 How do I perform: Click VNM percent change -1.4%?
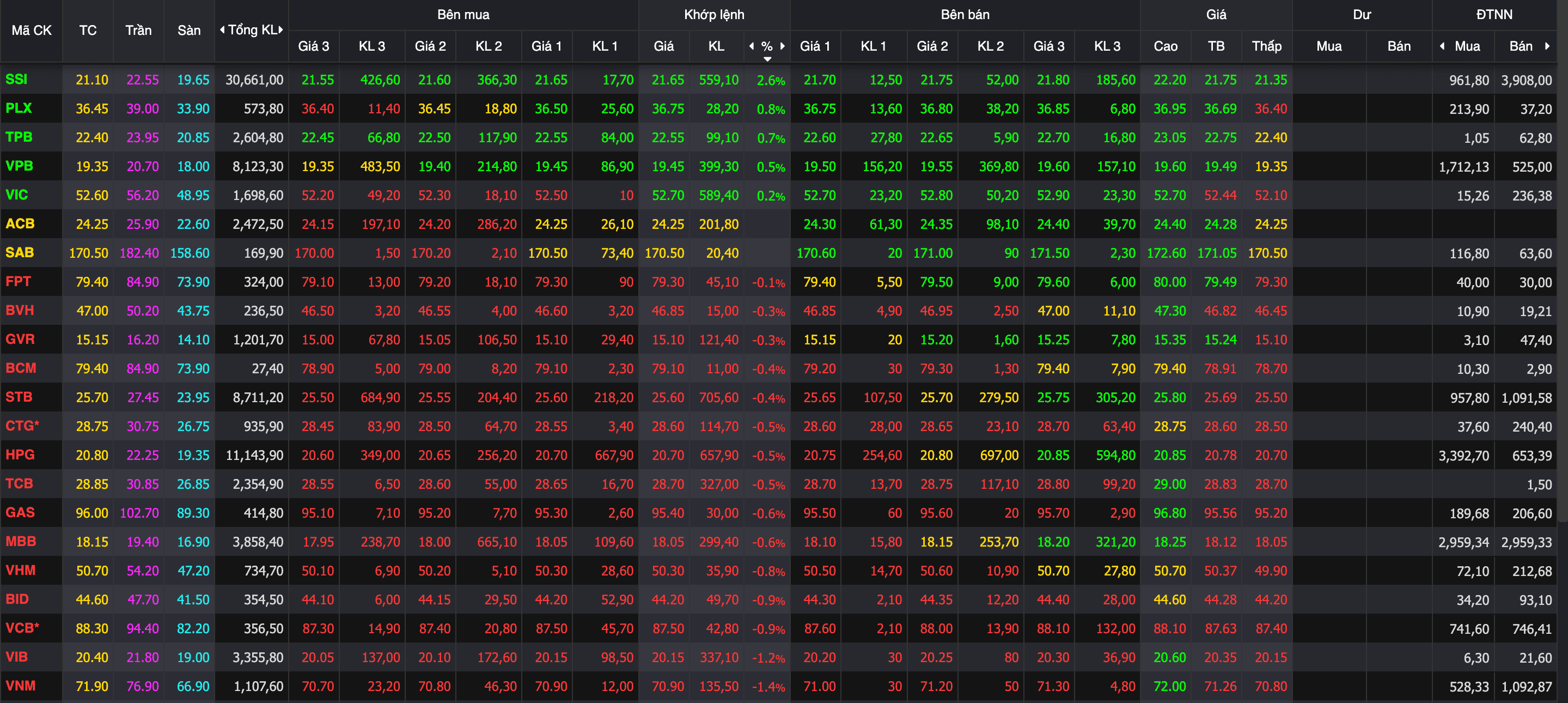pyautogui.click(x=768, y=687)
